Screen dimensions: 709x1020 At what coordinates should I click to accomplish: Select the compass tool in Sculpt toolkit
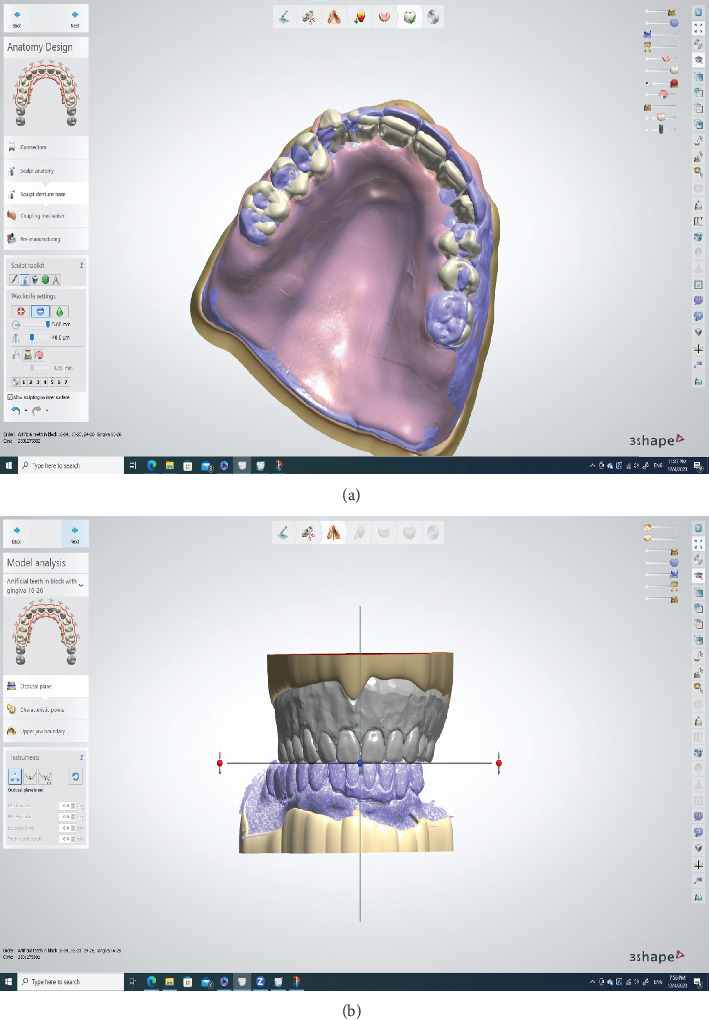point(56,280)
